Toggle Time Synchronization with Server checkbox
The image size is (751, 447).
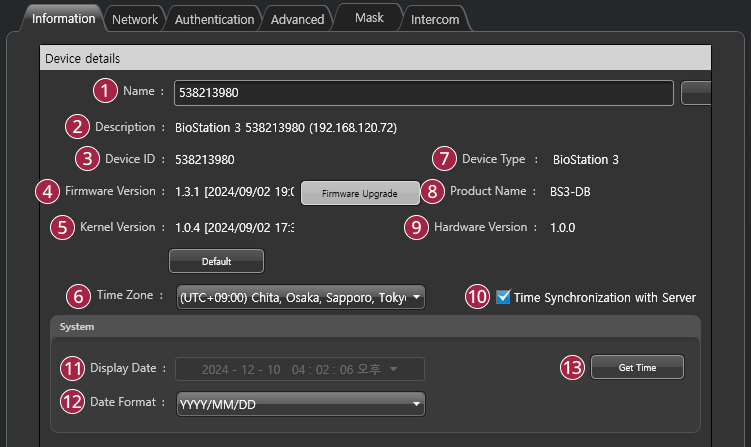pyautogui.click(x=504, y=297)
